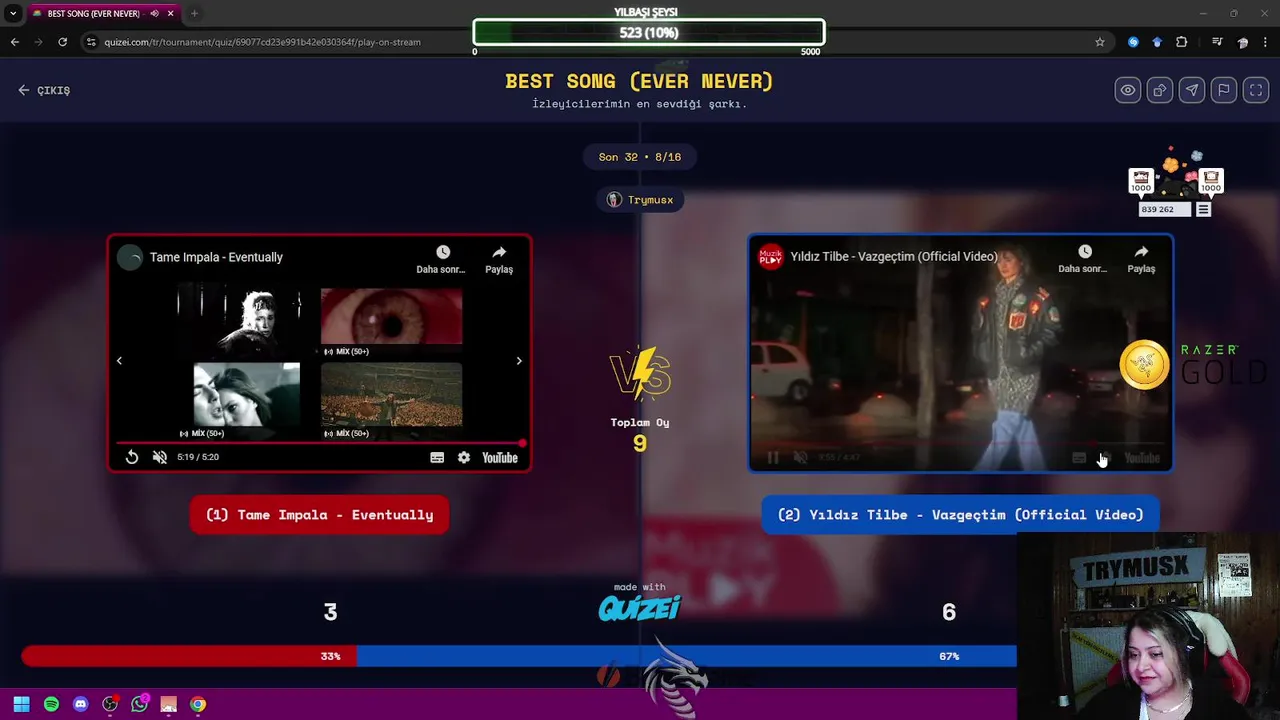
Task: Click the red 33% vote bar
Action: coord(189,656)
